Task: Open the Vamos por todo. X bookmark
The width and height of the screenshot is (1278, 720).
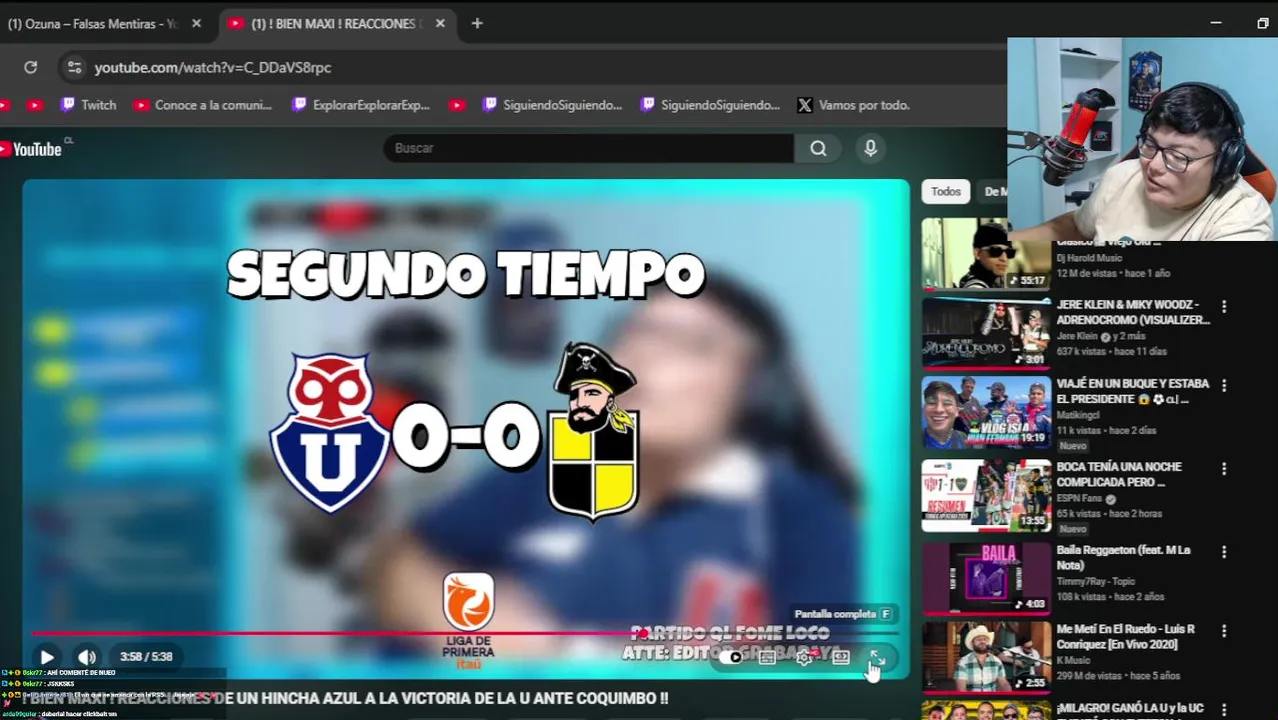Action: point(853,105)
